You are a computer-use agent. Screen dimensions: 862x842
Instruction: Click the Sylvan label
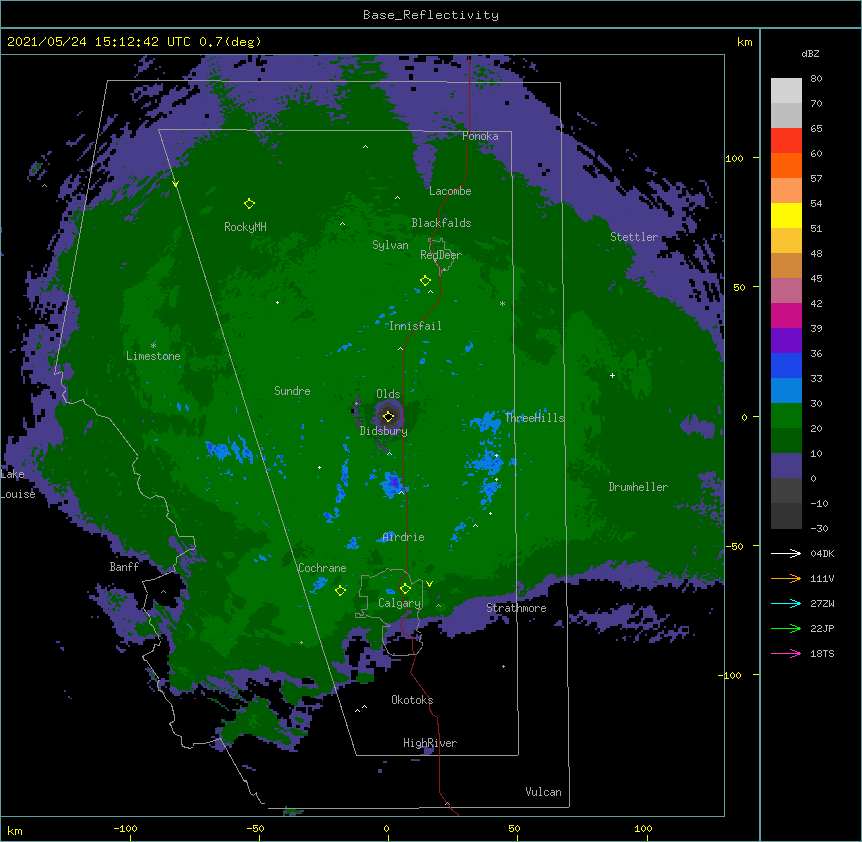(x=390, y=245)
